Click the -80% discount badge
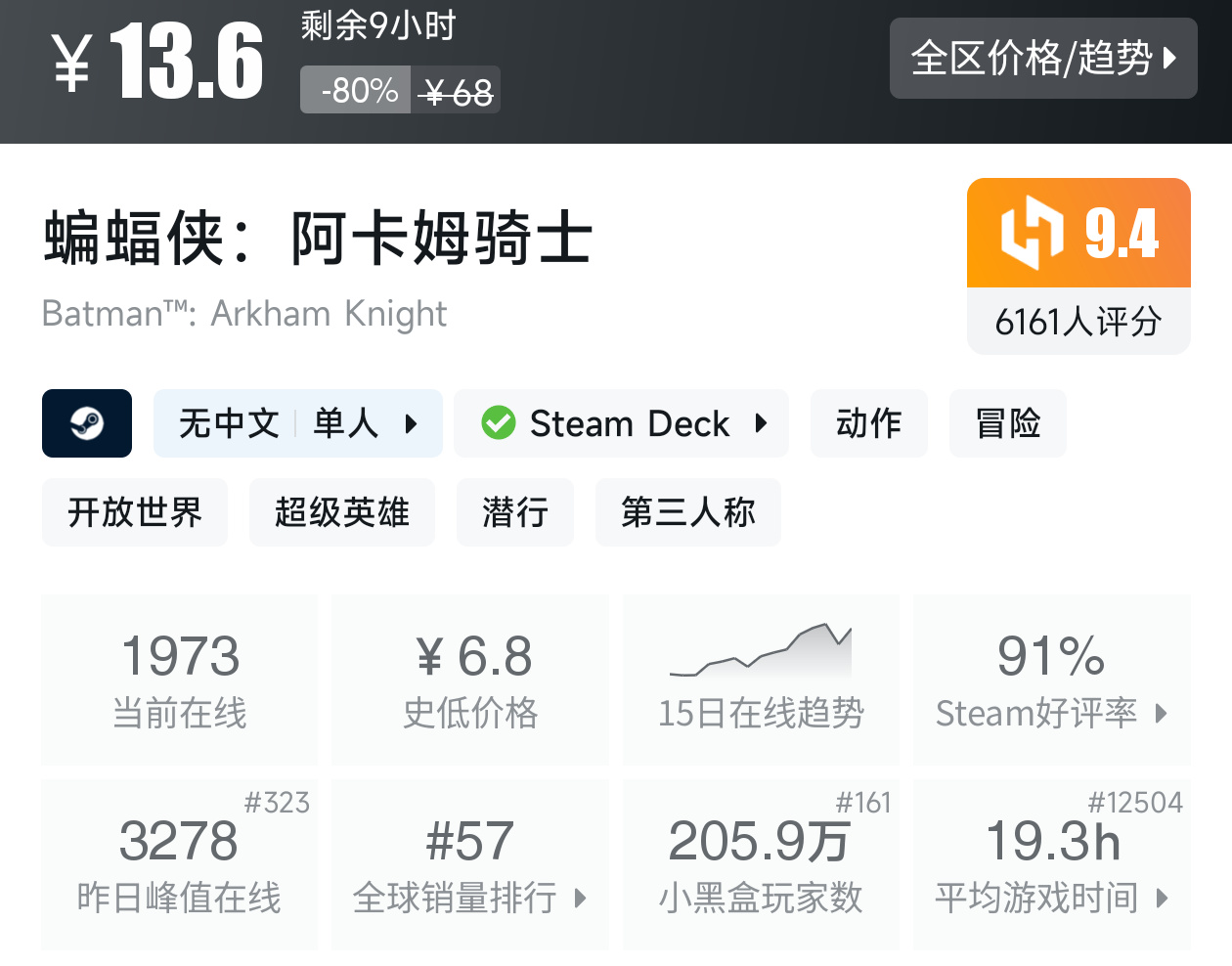Viewport: 1232px width, 966px height. coord(356,91)
